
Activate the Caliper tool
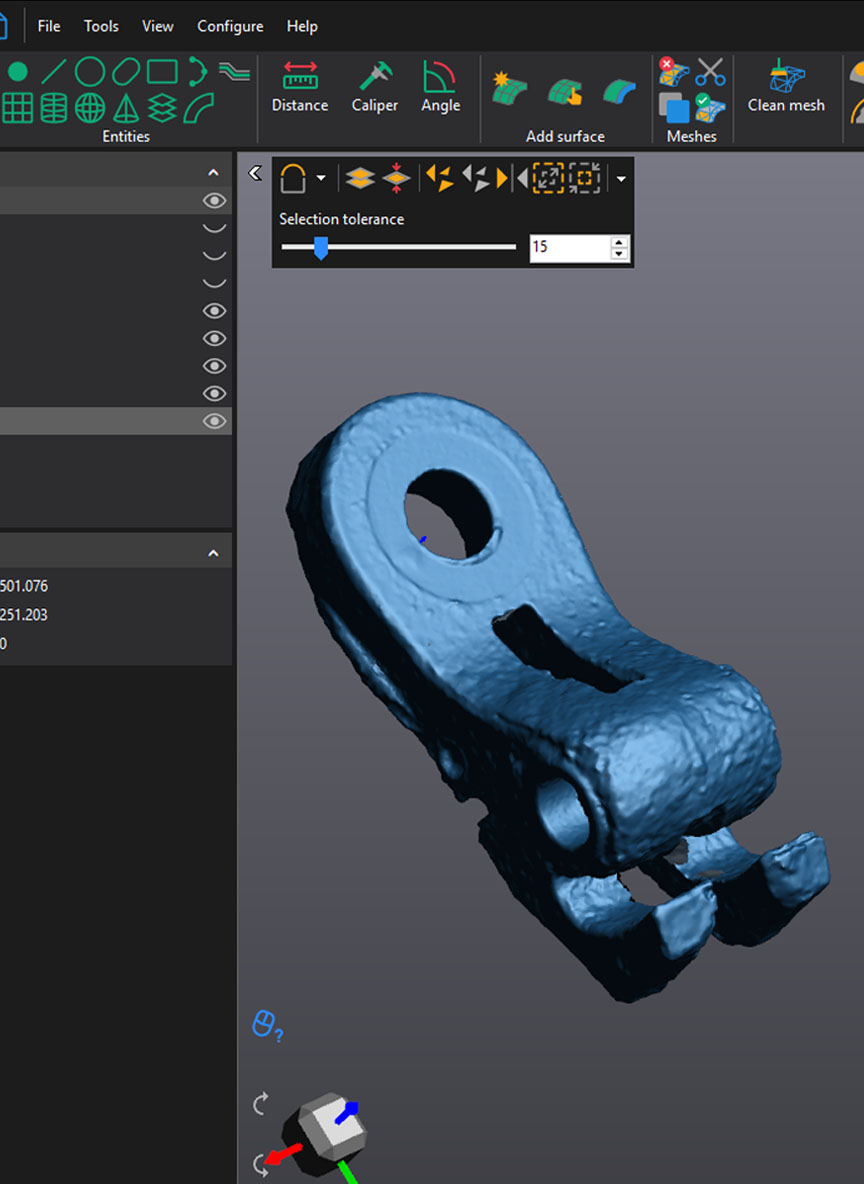tap(374, 87)
